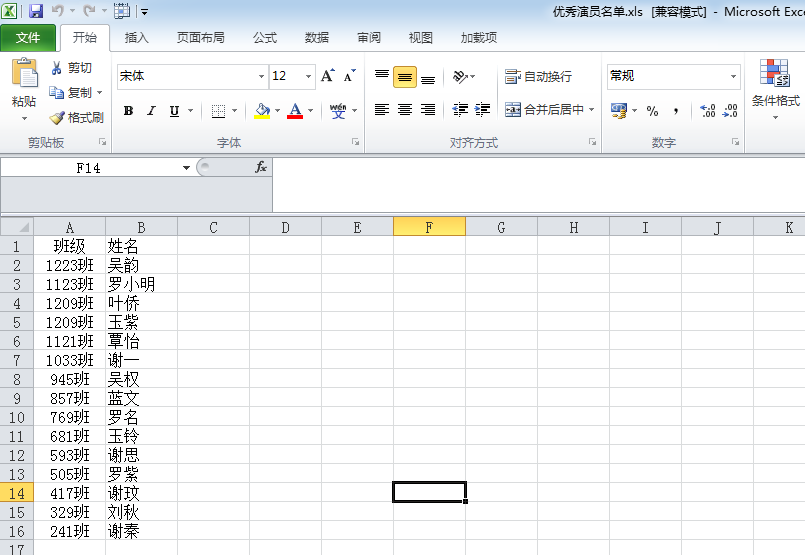Click the Paste clipboard icon
Image resolution: width=805 pixels, height=555 pixels.
pyautogui.click(x=24, y=74)
